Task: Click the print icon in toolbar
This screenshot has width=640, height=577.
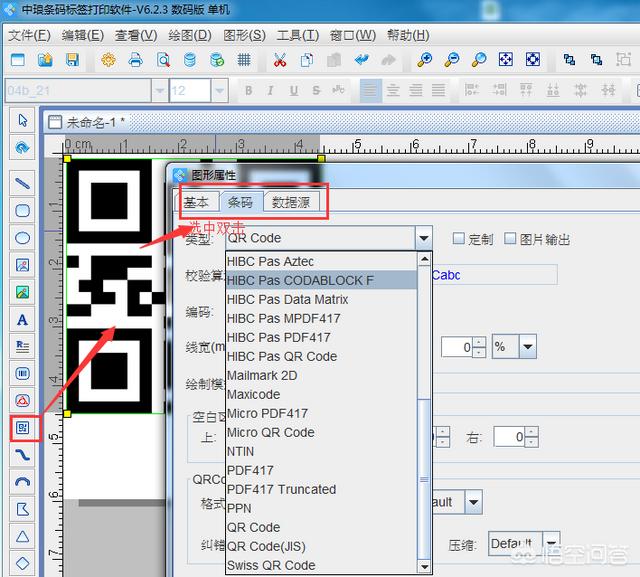Action: (x=135, y=61)
